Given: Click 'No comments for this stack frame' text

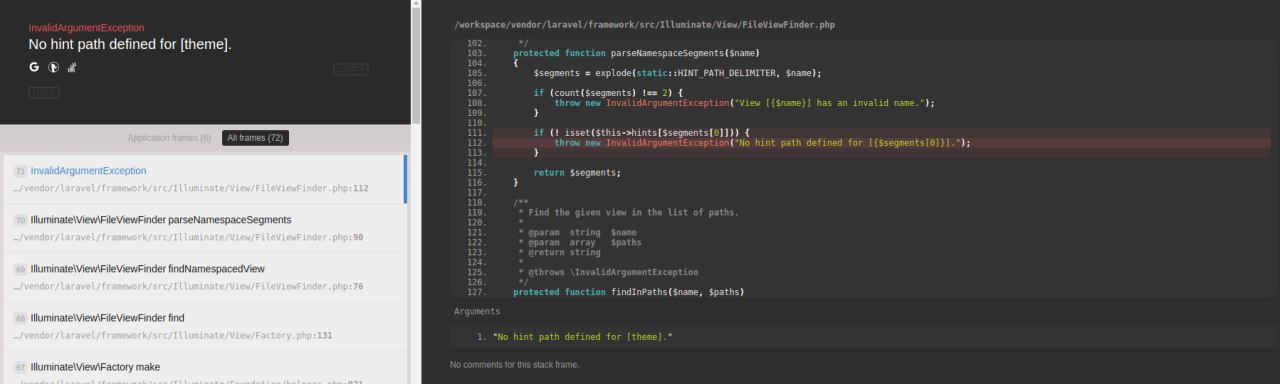Looking at the screenshot, I should 515,365.
